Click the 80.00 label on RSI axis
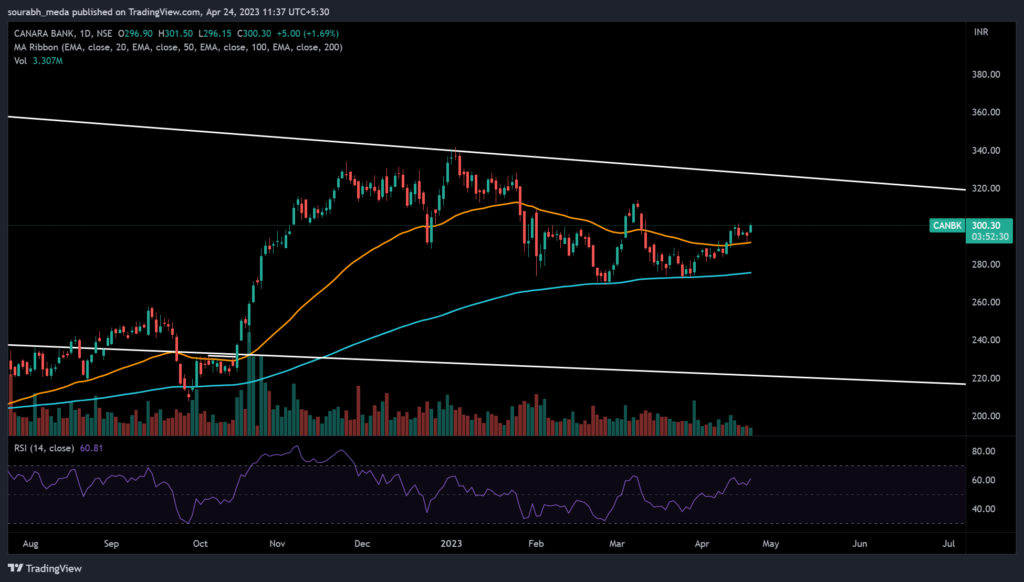The height and width of the screenshot is (582, 1024). [x=984, y=451]
